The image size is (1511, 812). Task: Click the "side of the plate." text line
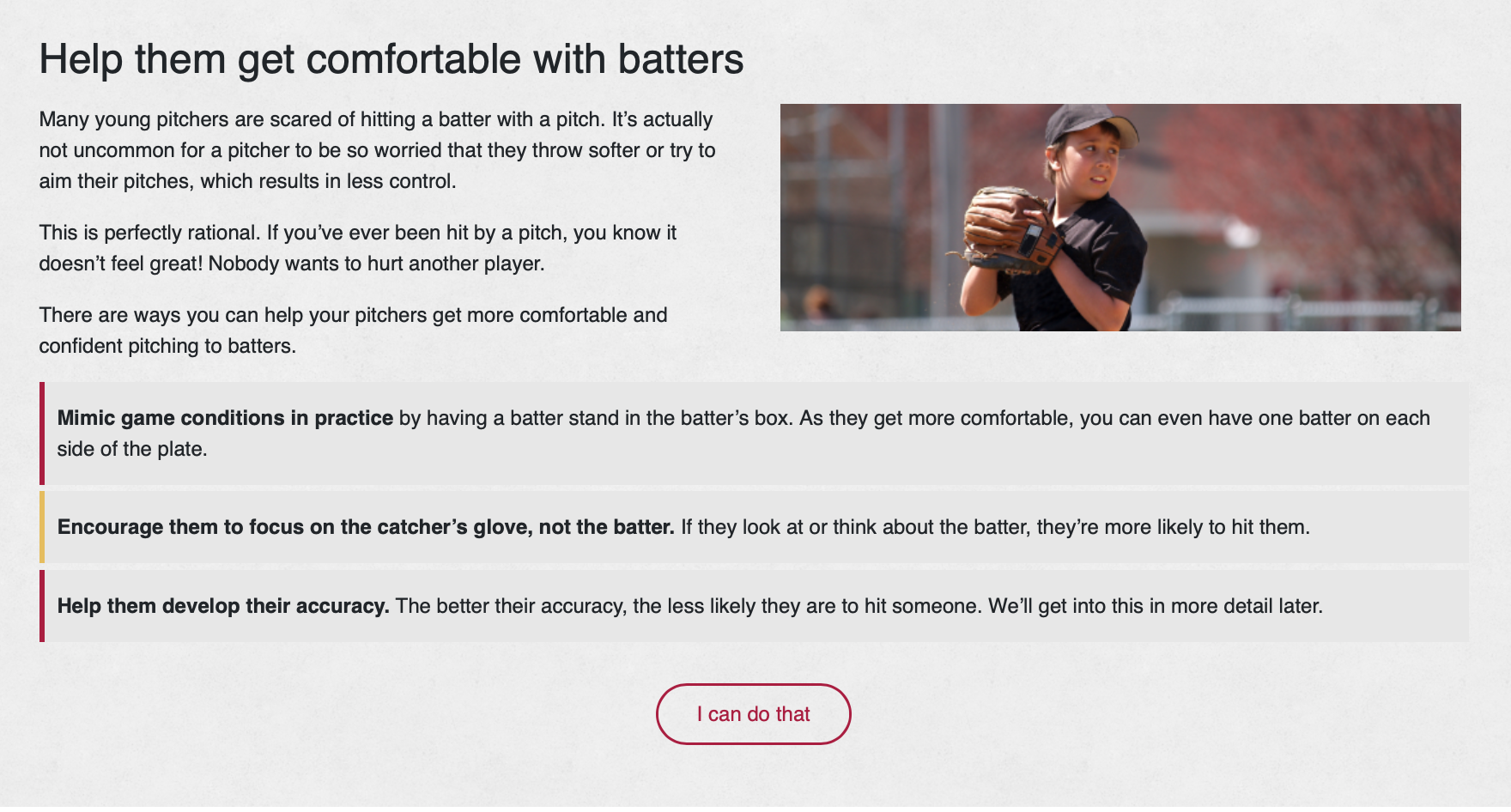coord(132,449)
